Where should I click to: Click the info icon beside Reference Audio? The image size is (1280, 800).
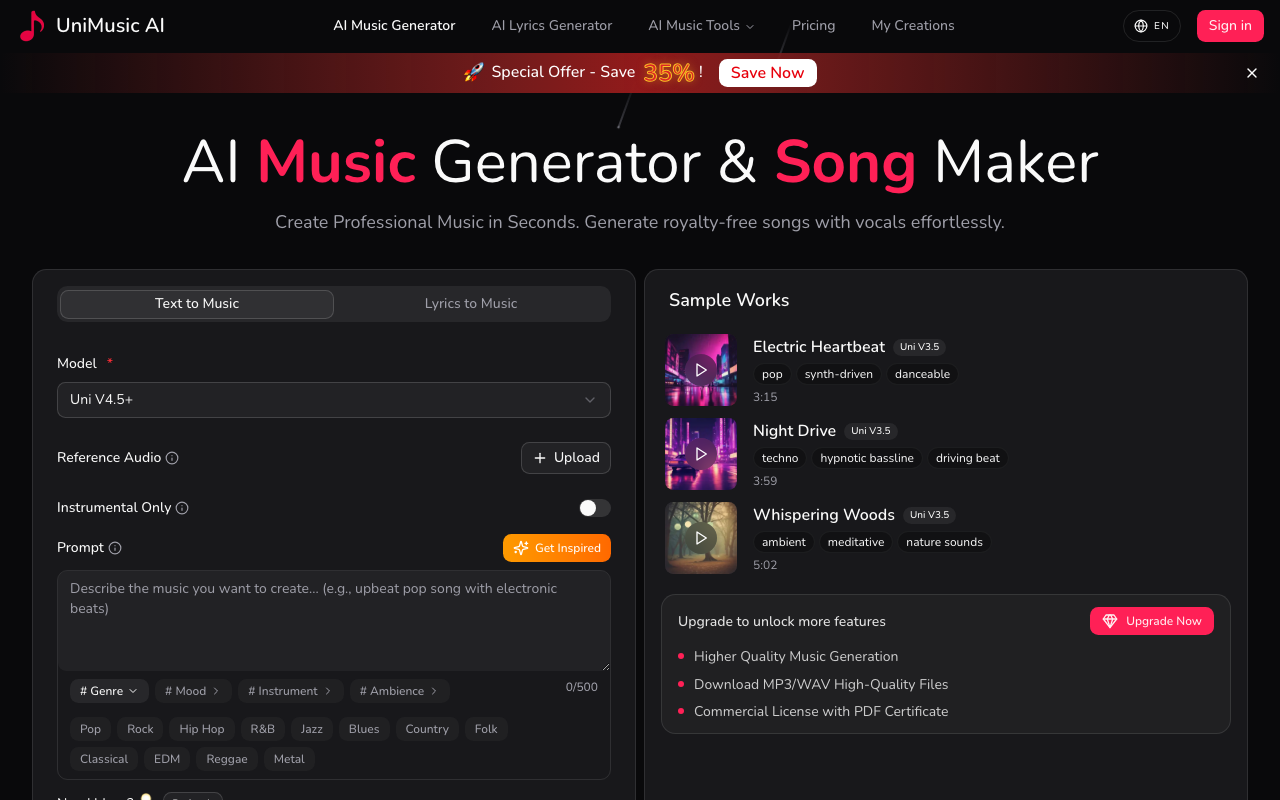[172, 458]
